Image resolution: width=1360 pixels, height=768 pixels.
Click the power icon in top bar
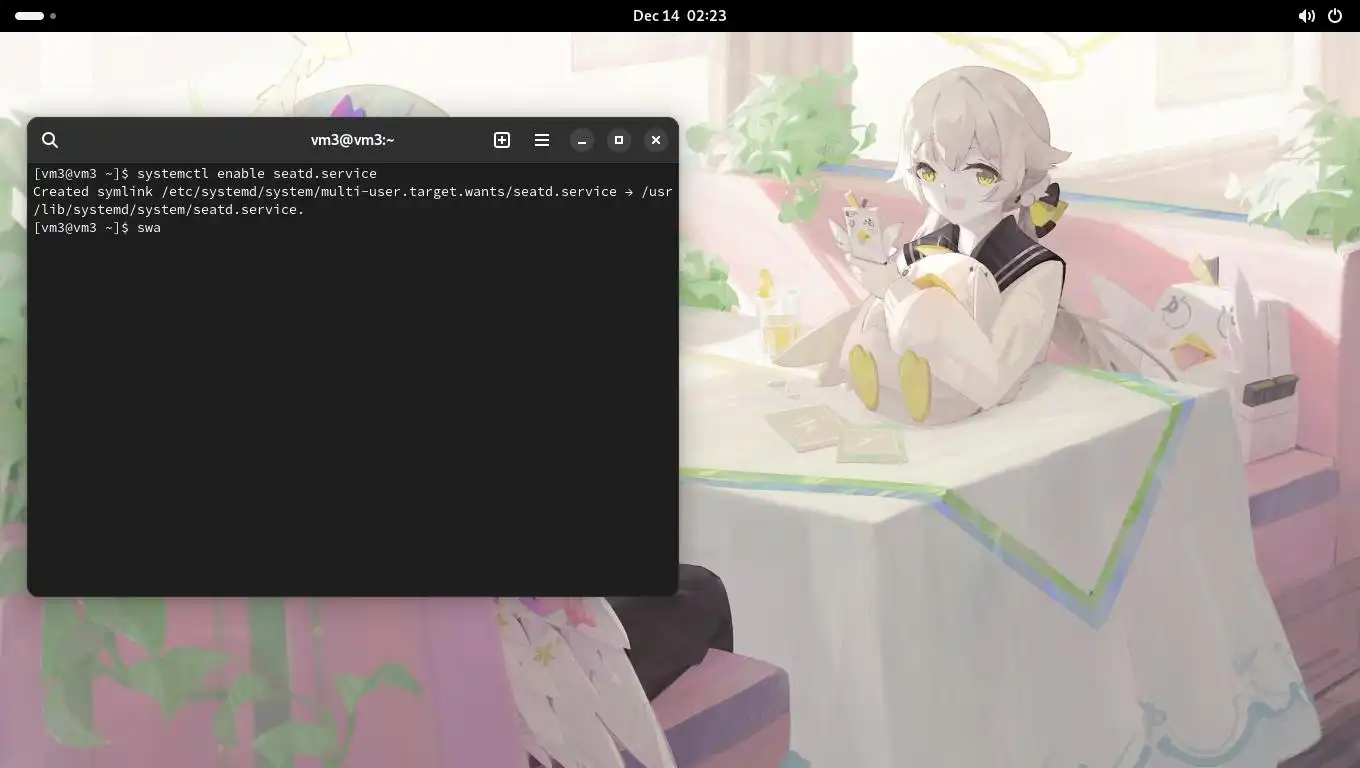(1335, 16)
